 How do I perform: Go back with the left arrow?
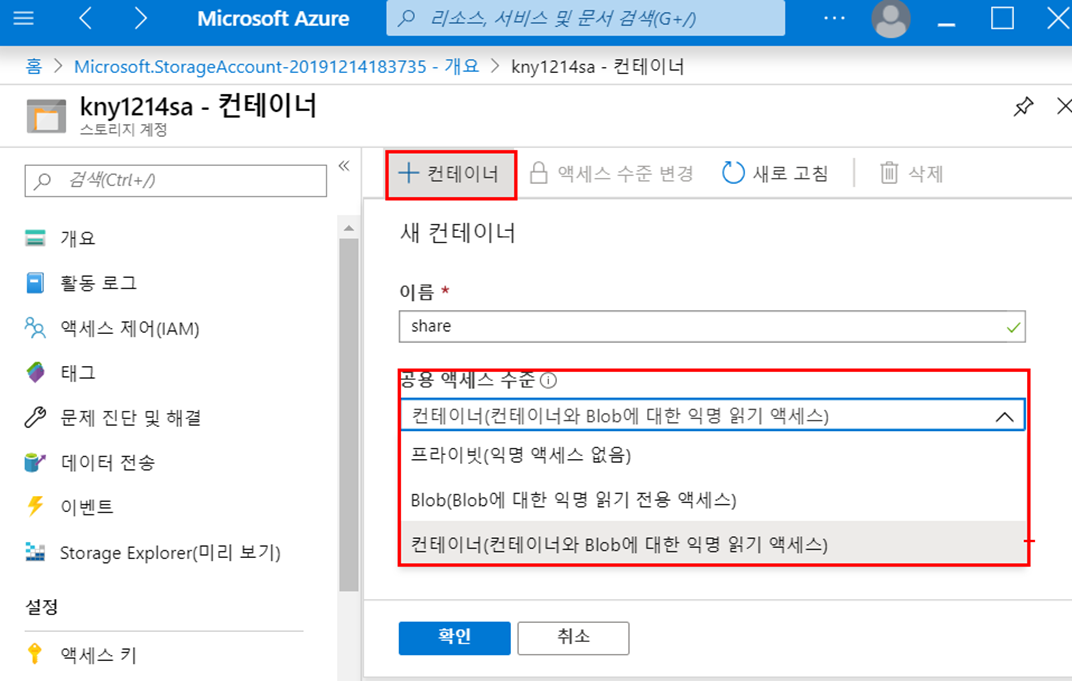[85, 18]
